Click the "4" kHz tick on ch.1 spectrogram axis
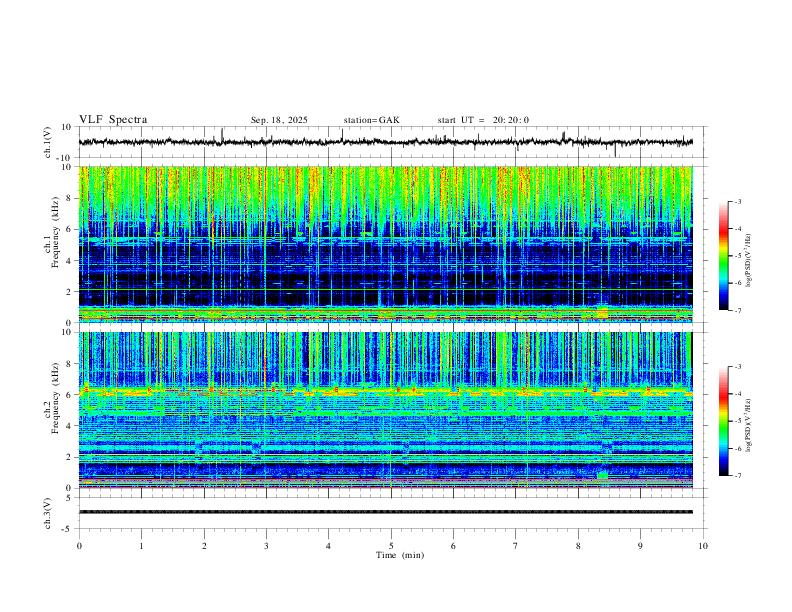The height and width of the screenshot is (612, 792). [69, 261]
